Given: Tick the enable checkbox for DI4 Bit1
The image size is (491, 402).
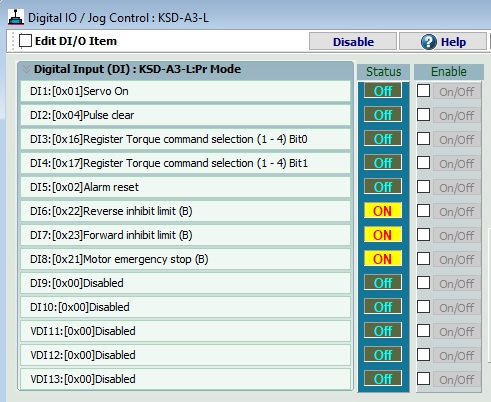Looking at the screenshot, I should (x=423, y=163).
